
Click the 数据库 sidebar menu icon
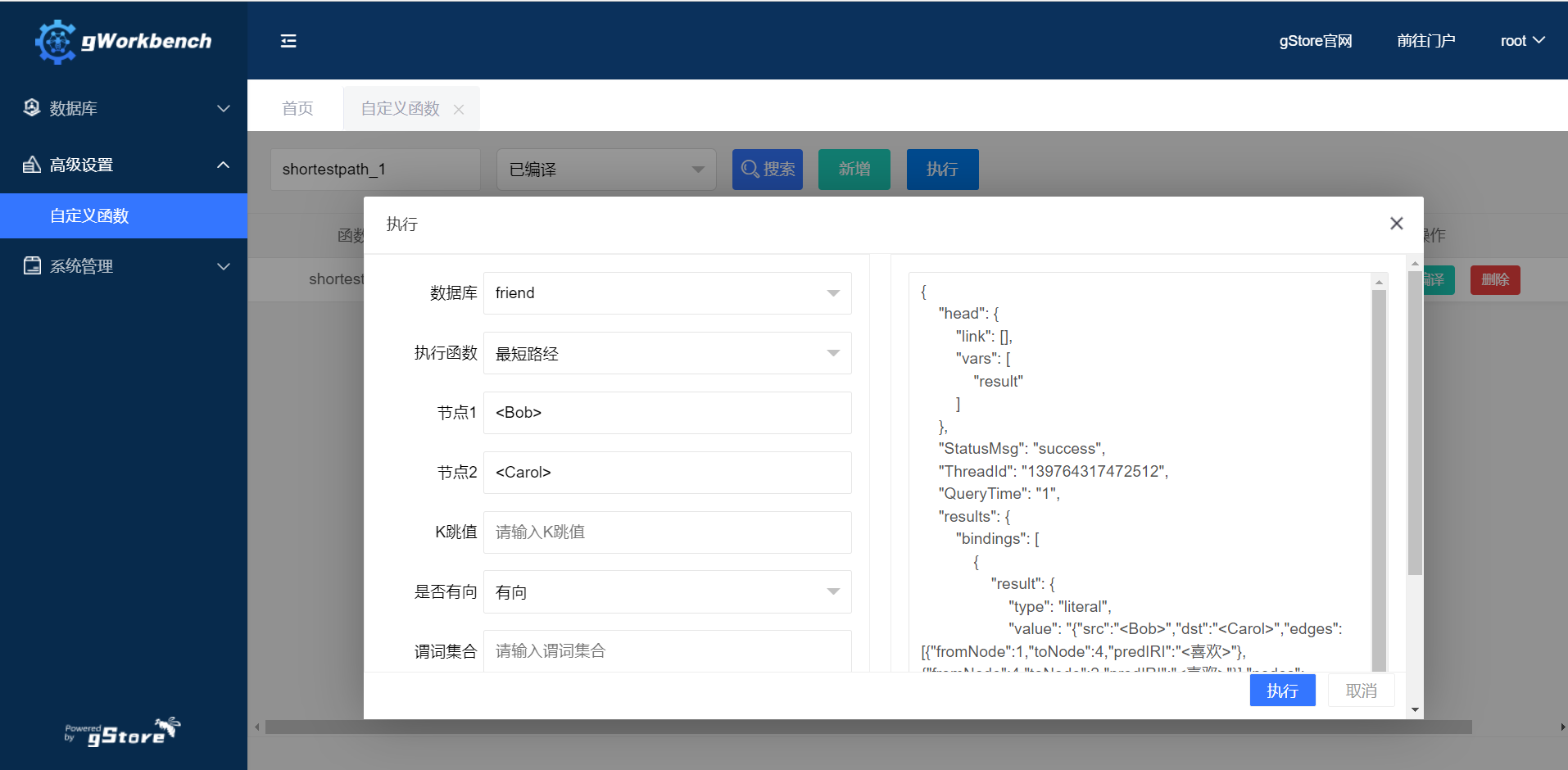coord(32,107)
